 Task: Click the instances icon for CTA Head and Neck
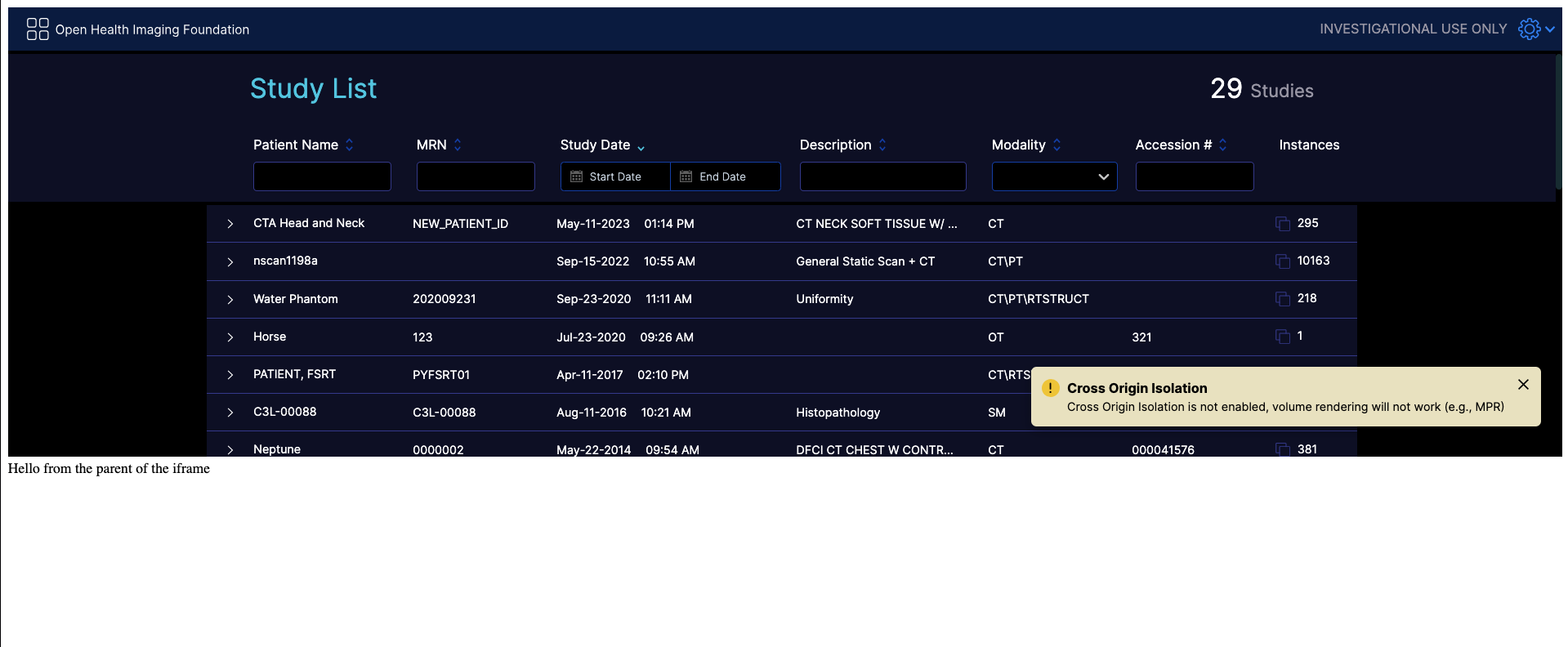coord(1282,224)
